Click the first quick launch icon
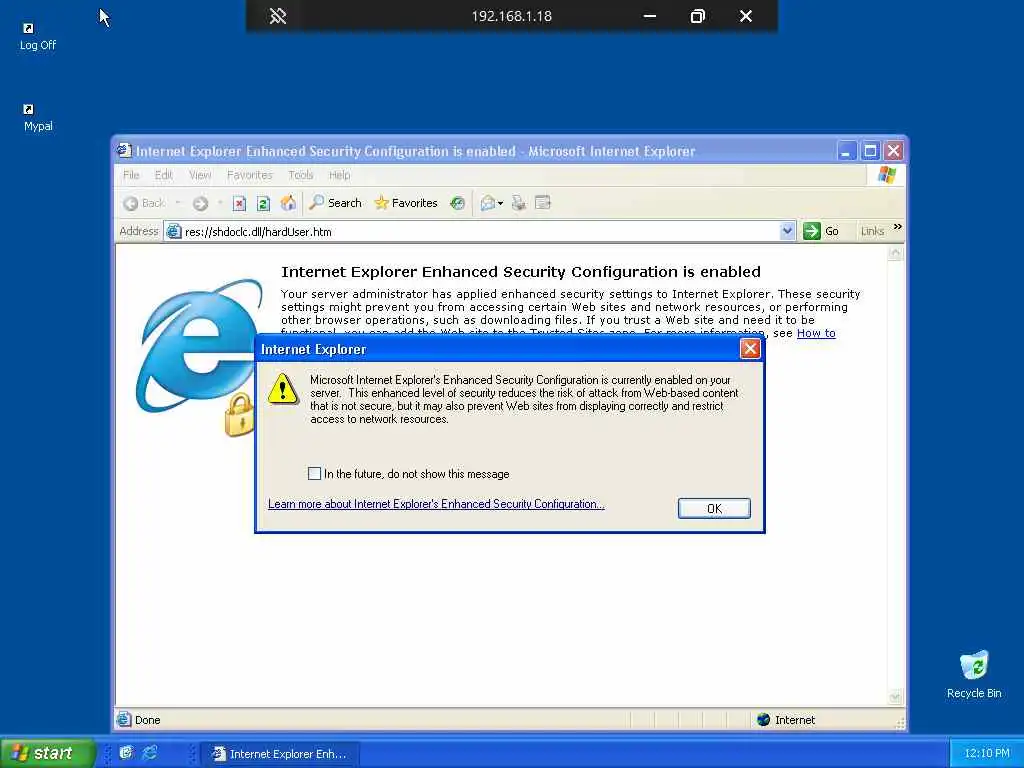The width and height of the screenshot is (1024, 768). [x=126, y=753]
